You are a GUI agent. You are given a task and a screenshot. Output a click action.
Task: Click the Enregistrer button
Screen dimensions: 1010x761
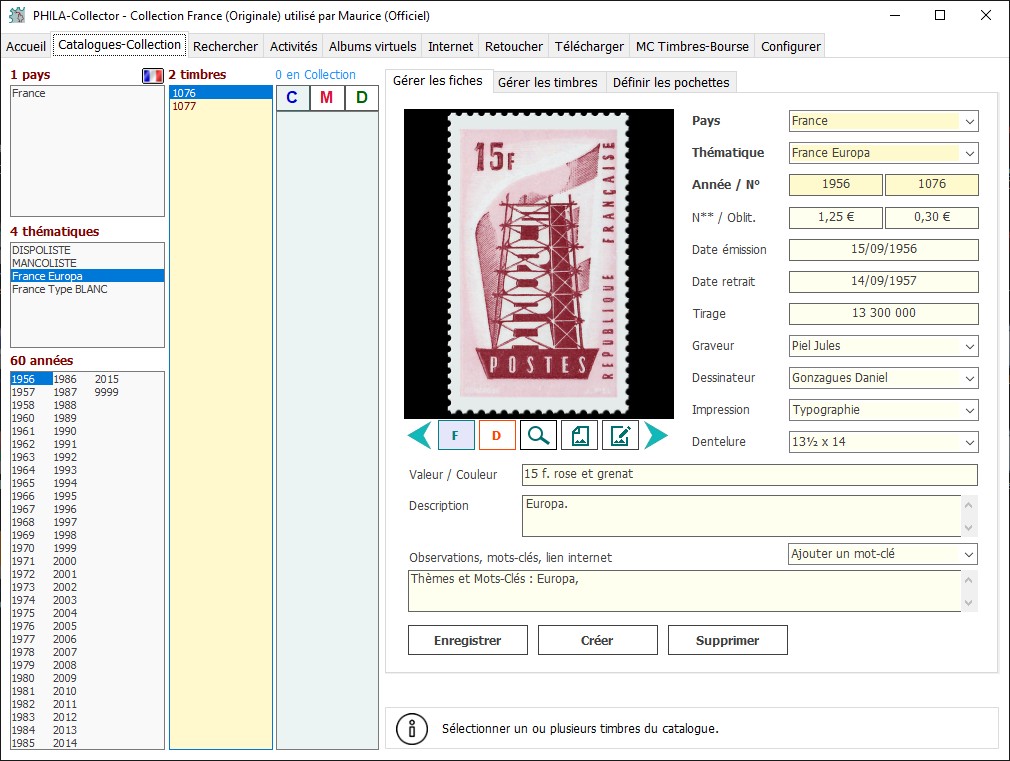(x=468, y=641)
